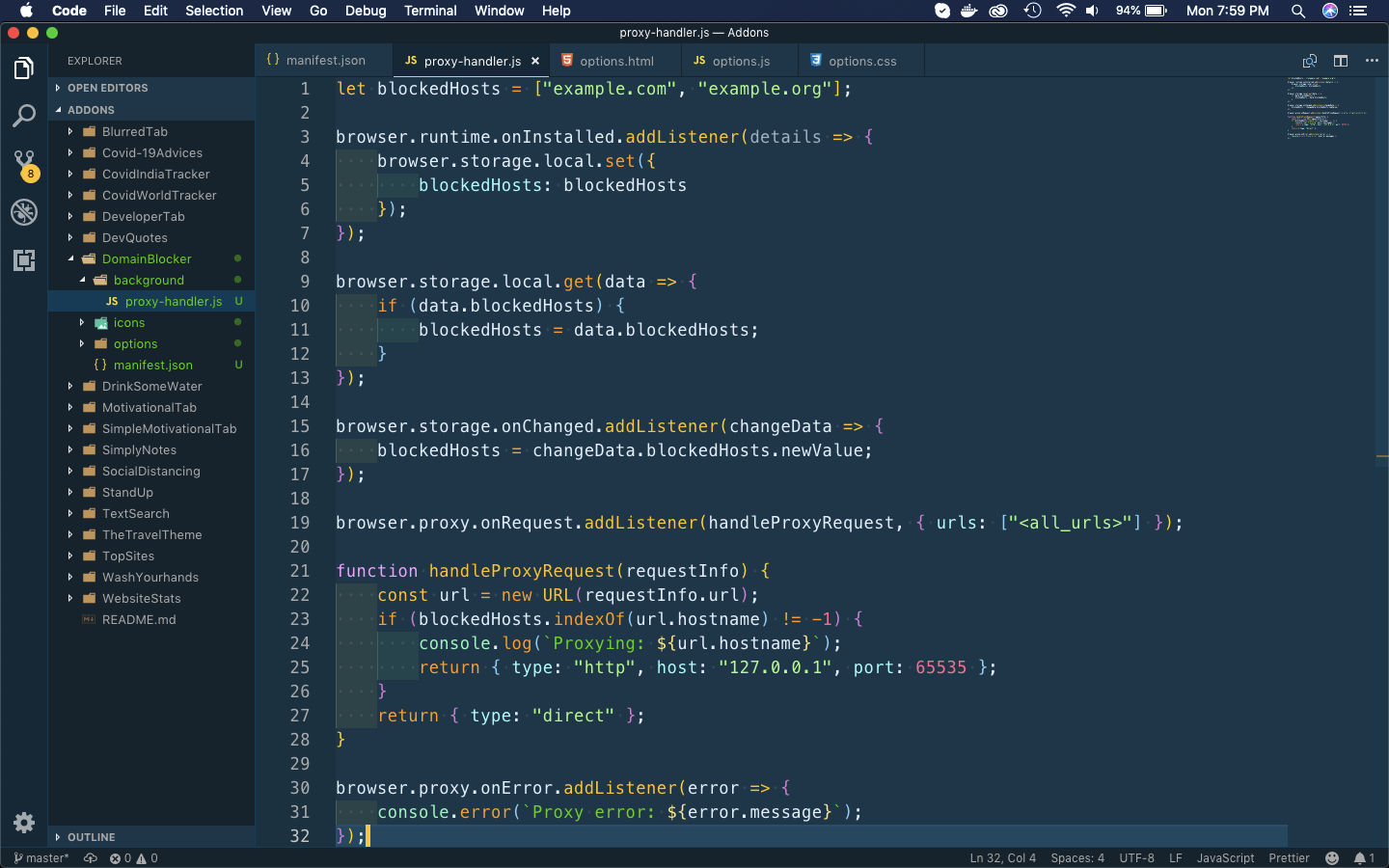
Task: Click LF end of line selector
Action: 1175,858
